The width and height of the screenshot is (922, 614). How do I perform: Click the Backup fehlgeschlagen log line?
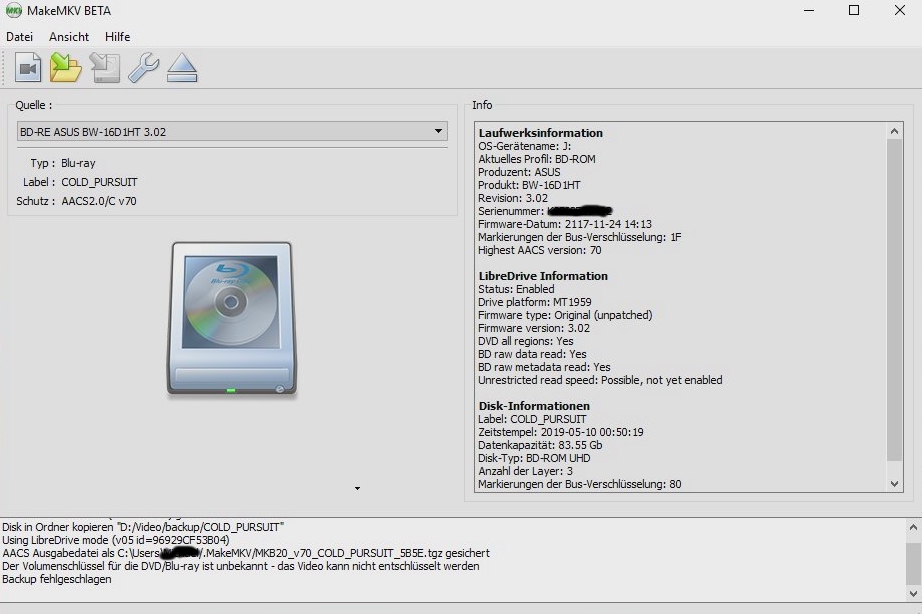[56, 579]
